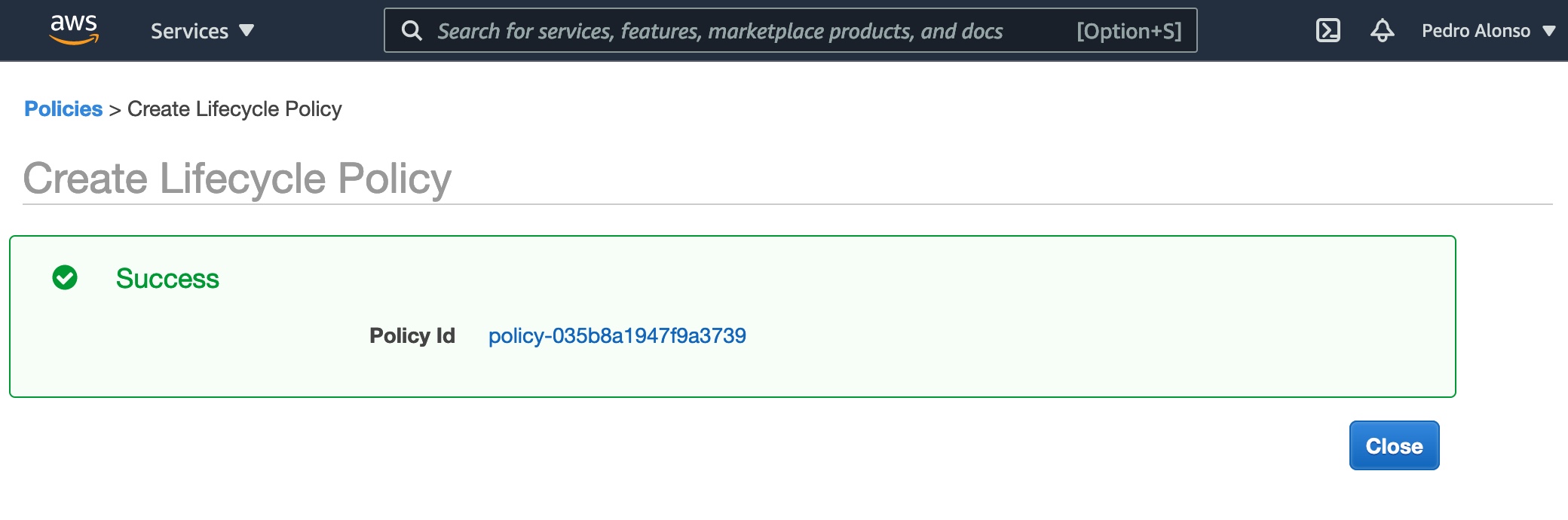Open the policy-035b8a1947f9a3739 link
This screenshot has width=1568, height=520.
(x=617, y=335)
